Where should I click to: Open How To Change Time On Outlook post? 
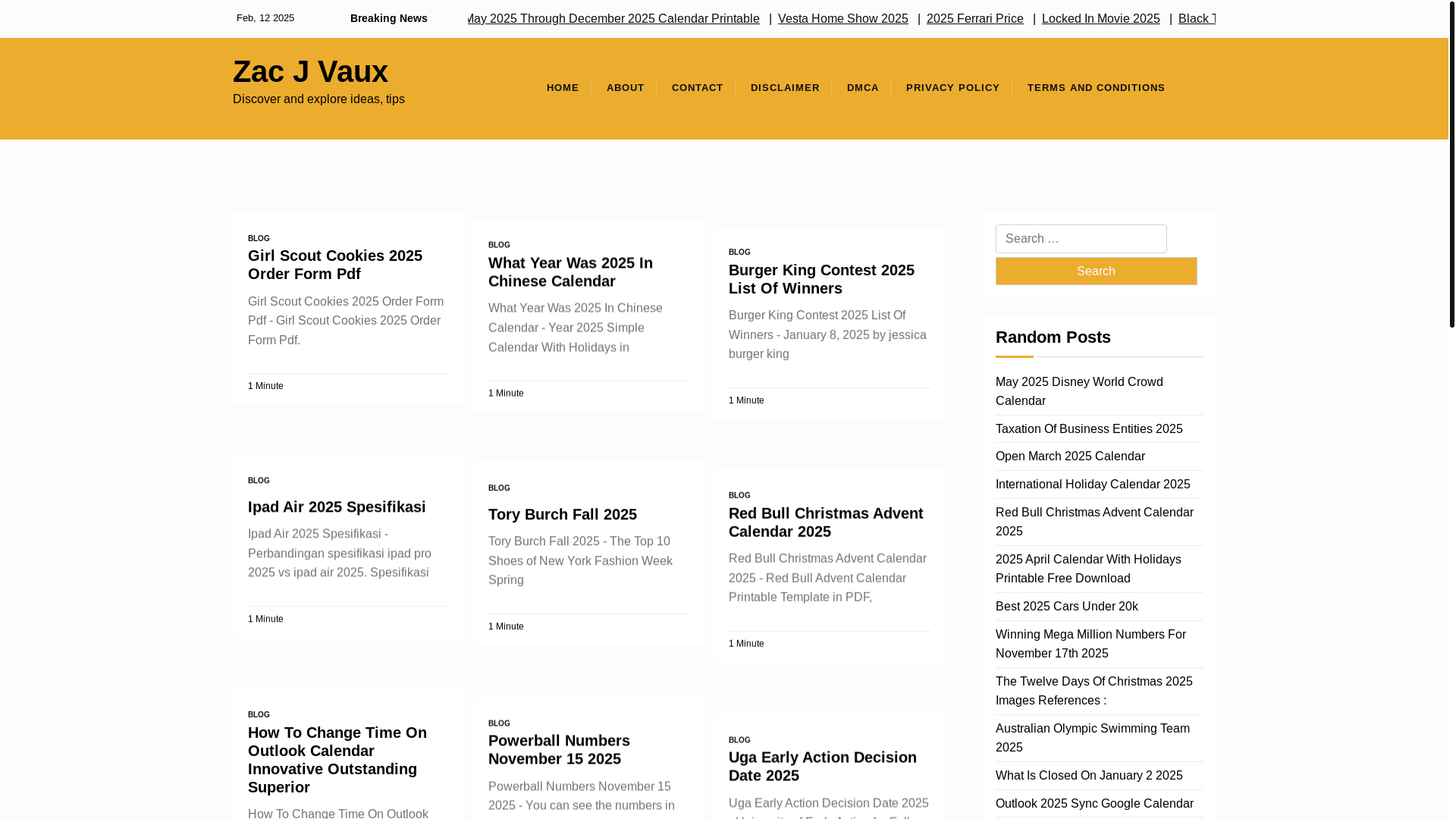pos(337,760)
